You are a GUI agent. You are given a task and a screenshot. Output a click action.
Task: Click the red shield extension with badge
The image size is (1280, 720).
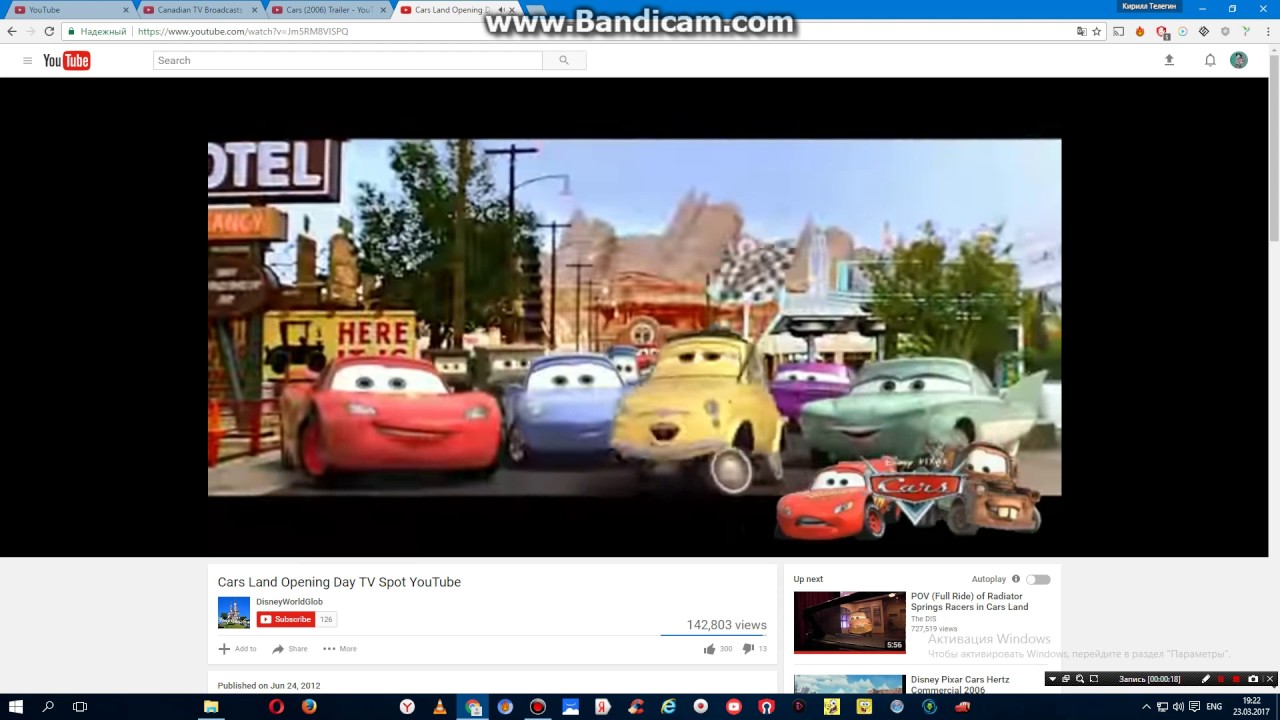[1162, 32]
